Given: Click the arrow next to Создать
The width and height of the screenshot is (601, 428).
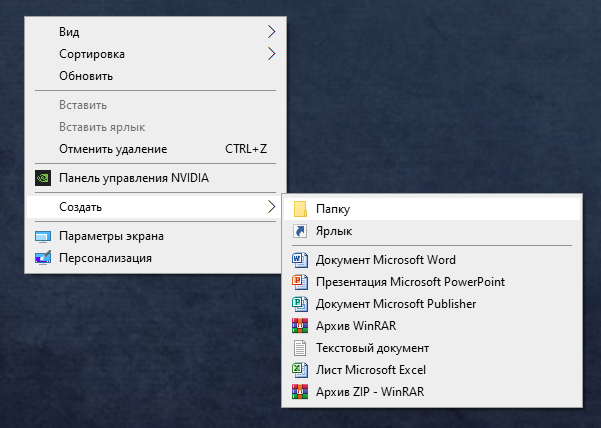Looking at the screenshot, I should click(271, 207).
